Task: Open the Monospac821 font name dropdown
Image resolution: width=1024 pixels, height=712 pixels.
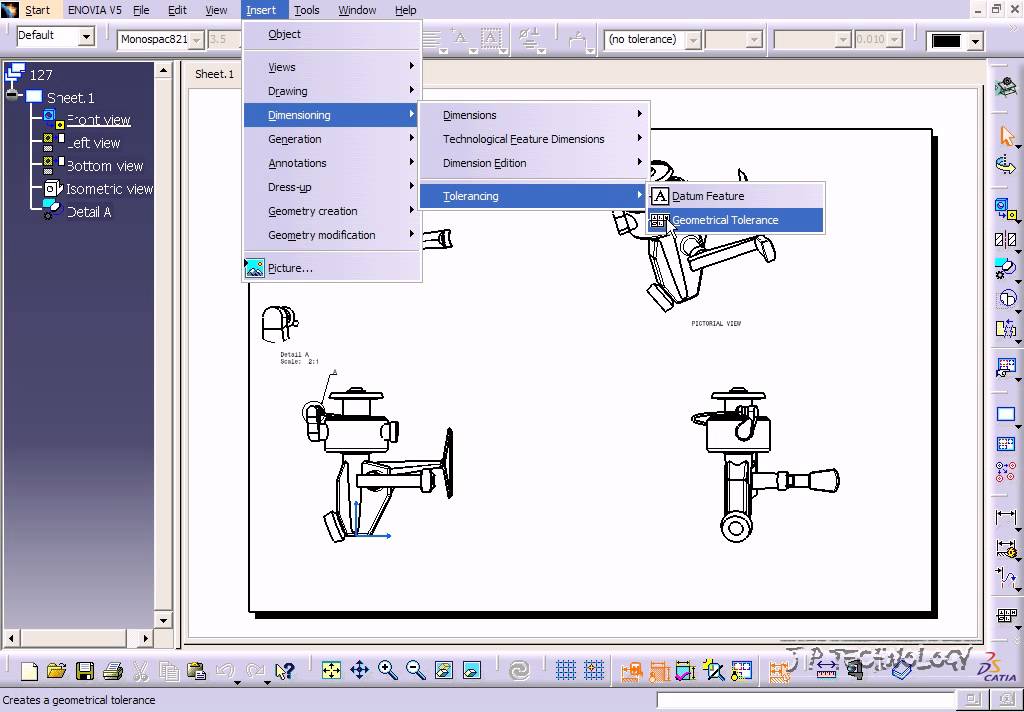Action: coord(196,40)
